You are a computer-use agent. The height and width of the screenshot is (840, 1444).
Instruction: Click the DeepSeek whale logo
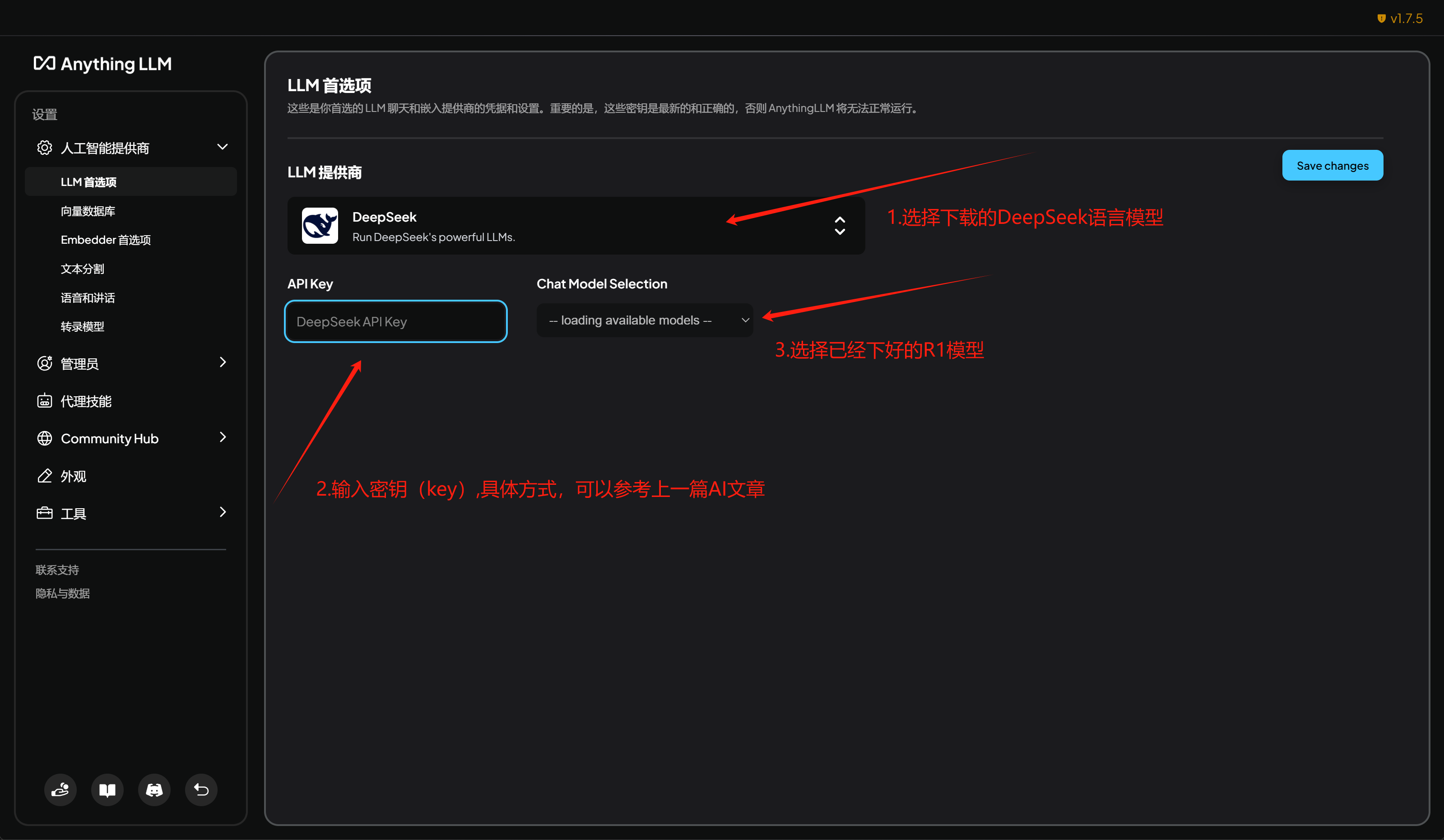(x=320, y=226)
